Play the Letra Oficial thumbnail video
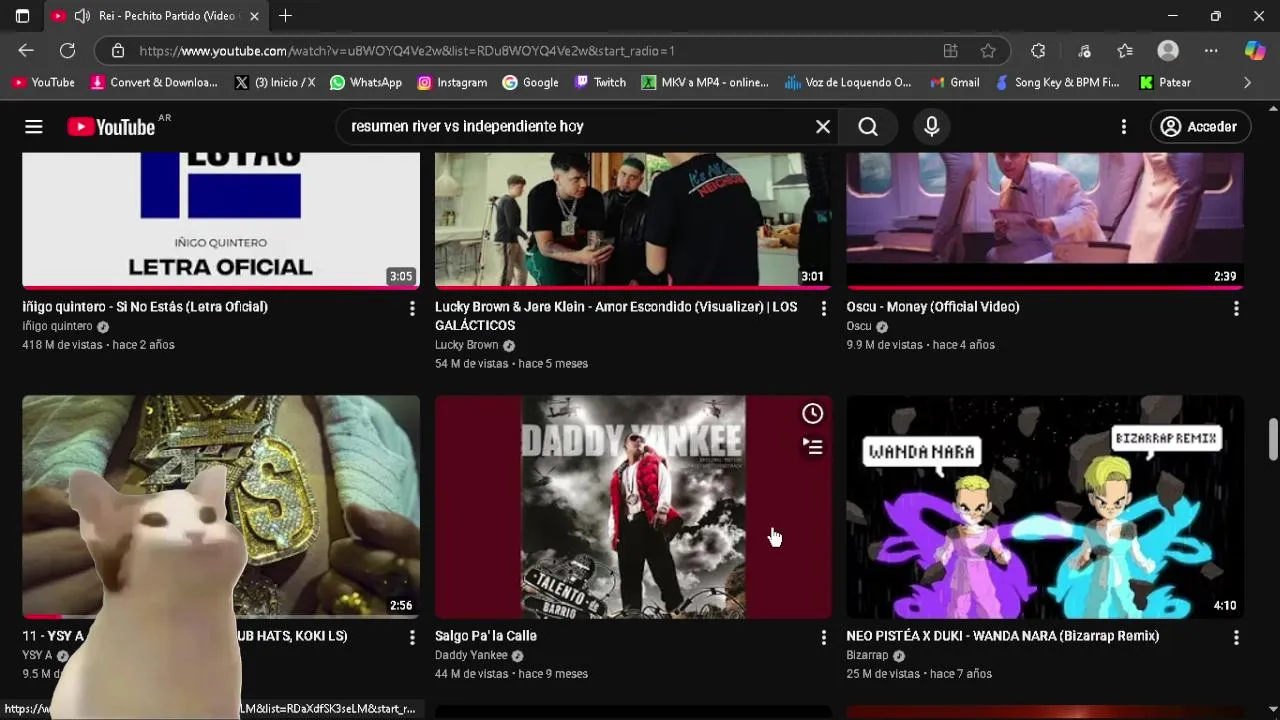 pyautogui.click(x=221, y=220)
